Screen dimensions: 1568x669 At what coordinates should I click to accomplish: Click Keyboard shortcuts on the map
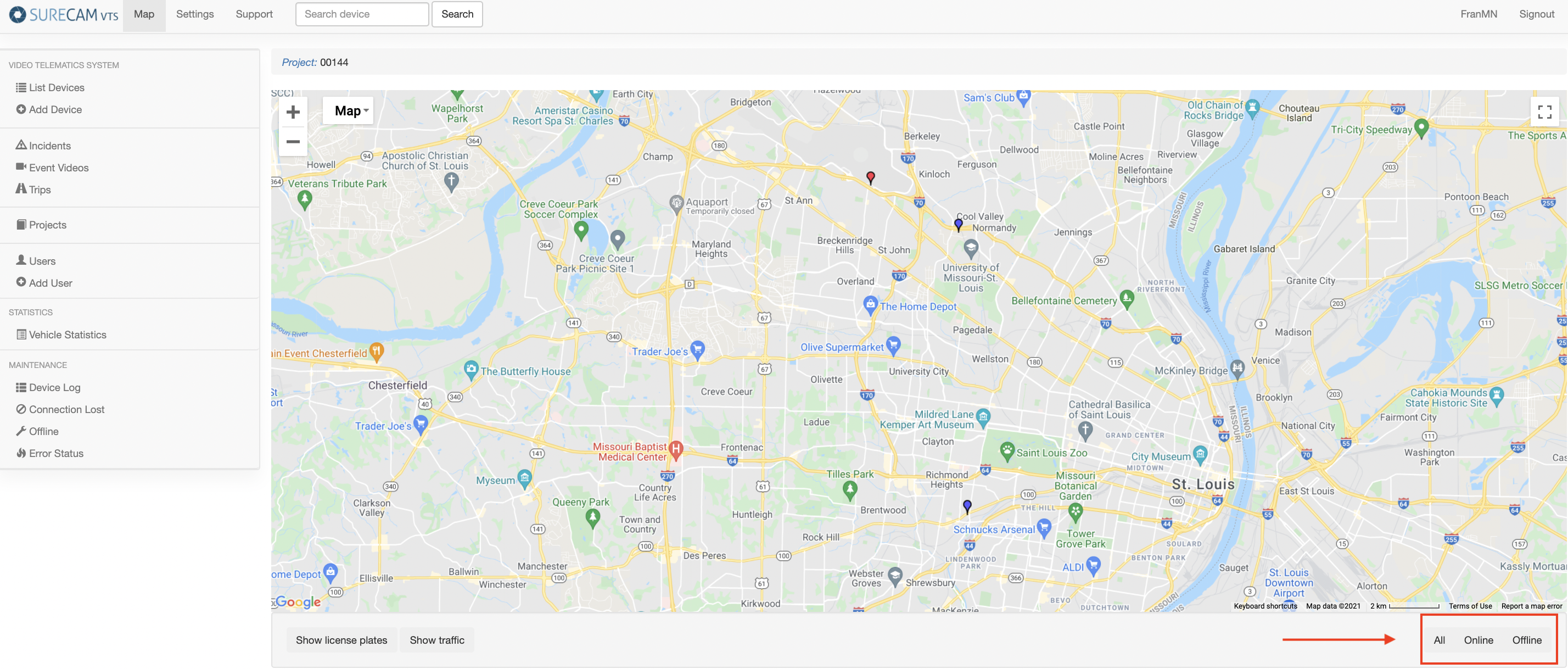tap(1265, 606)
